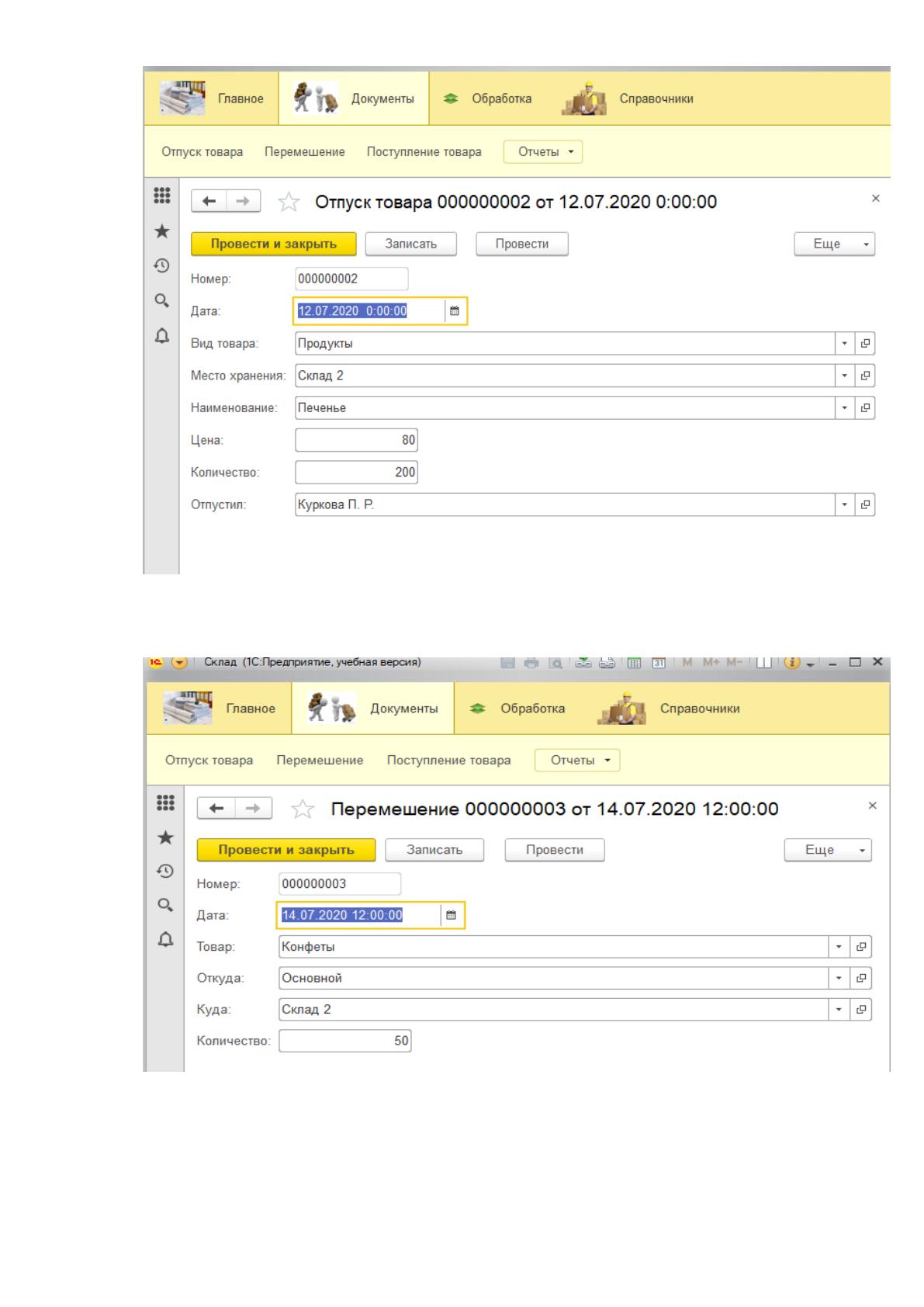
Task: Open sections grid menu in Отпуск товара sidebar
Action: pyautogui.click(x=161, y=196)
